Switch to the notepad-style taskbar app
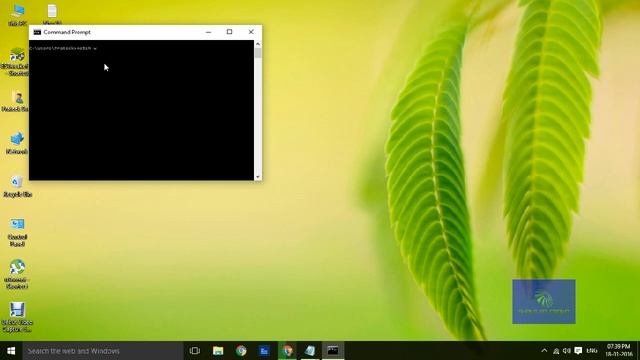This screenshot has width=640, height=360. [310, 351]
